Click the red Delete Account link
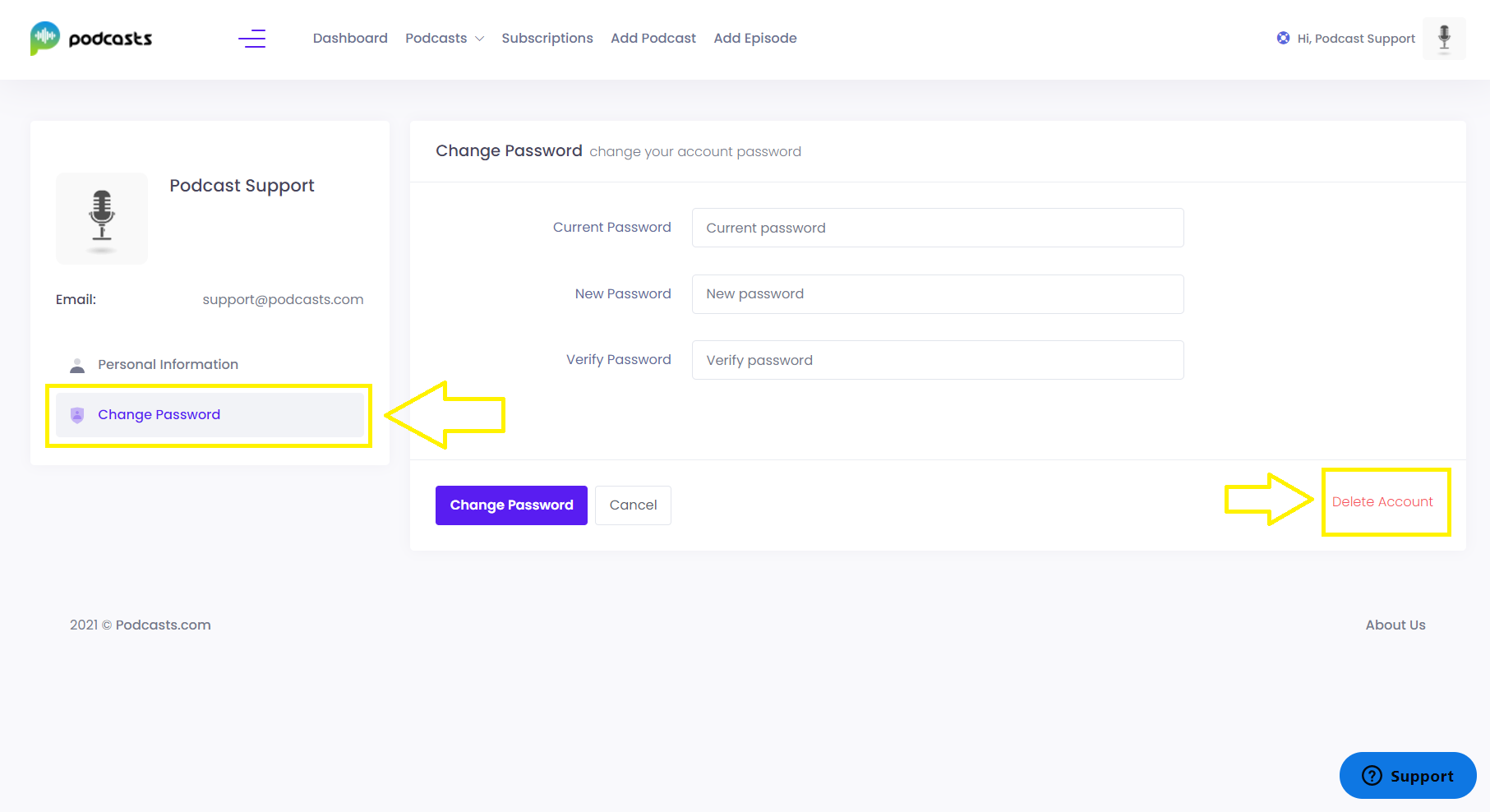 tap(1382, 501)
